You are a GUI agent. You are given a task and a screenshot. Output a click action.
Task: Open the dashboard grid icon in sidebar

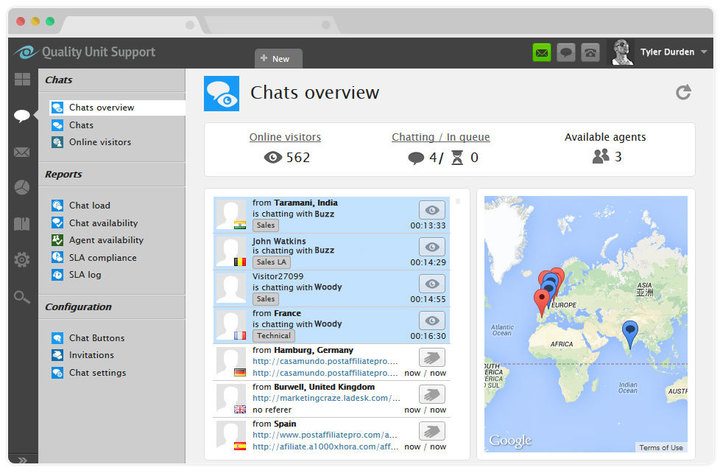coord(22,79)
